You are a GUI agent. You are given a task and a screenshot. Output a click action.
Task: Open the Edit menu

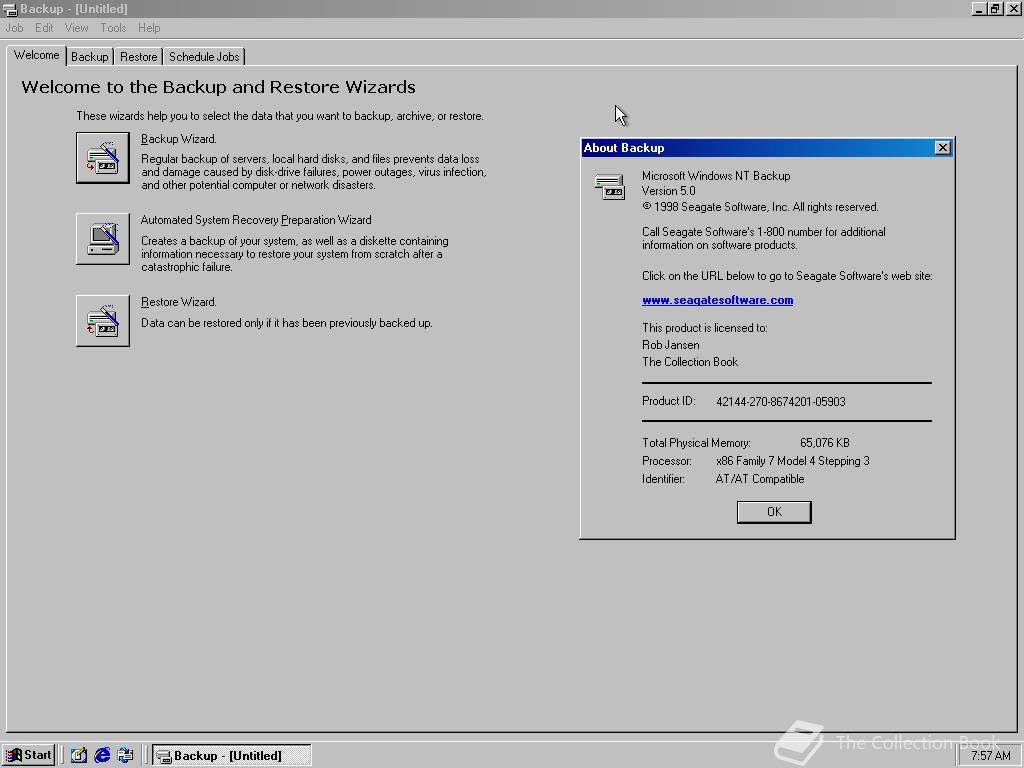point(44,28)
